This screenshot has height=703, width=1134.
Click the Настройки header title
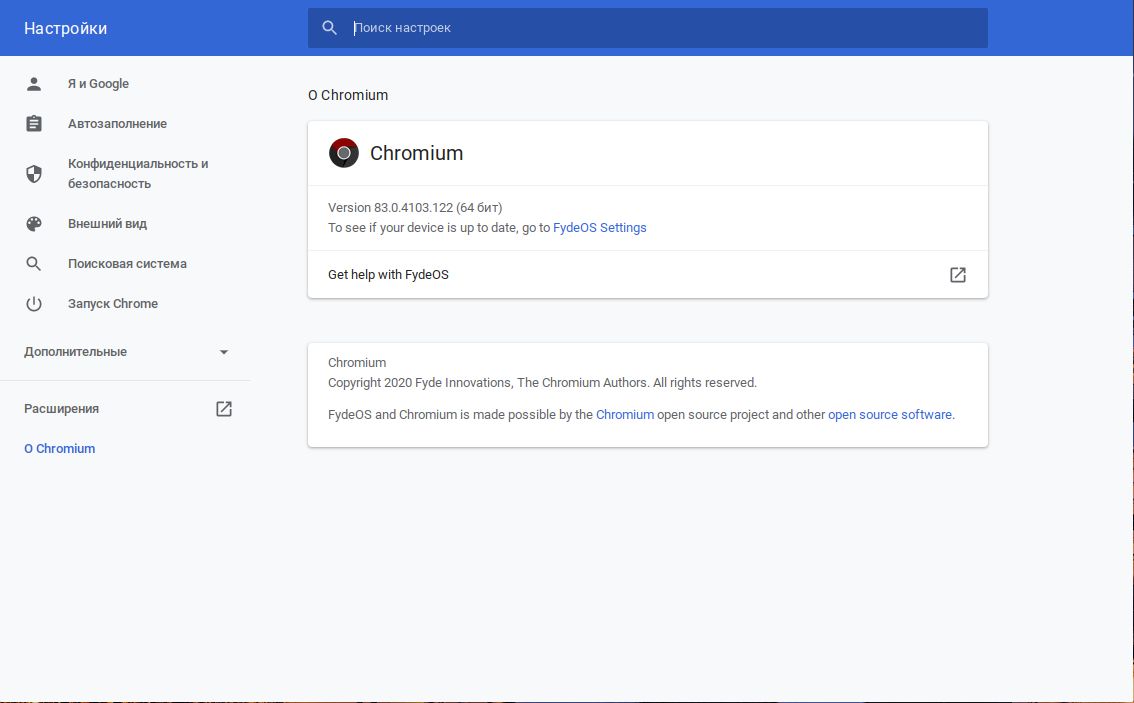[x=65, y=28]
